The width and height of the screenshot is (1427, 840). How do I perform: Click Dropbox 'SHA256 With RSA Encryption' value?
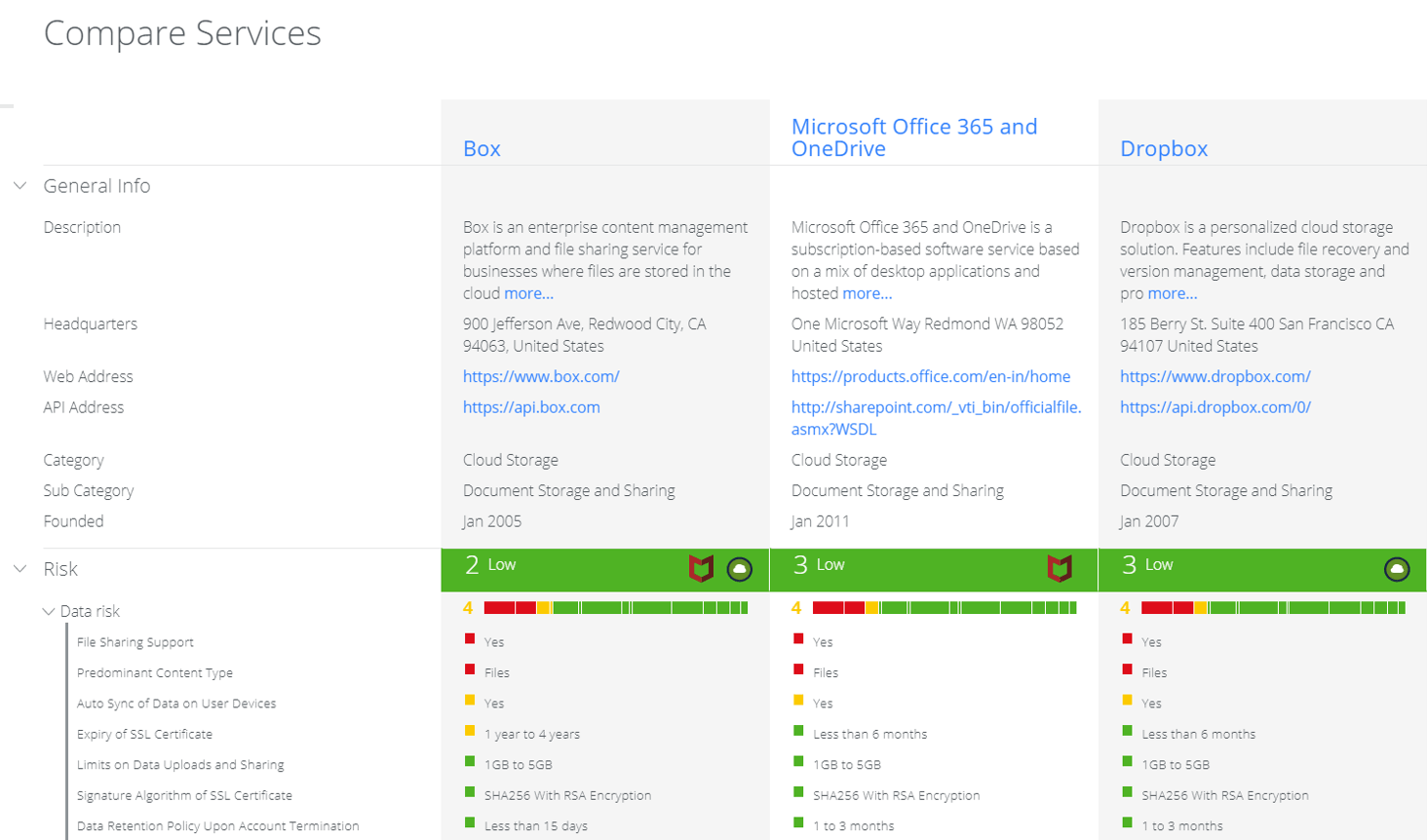(x=1225, y=795)
